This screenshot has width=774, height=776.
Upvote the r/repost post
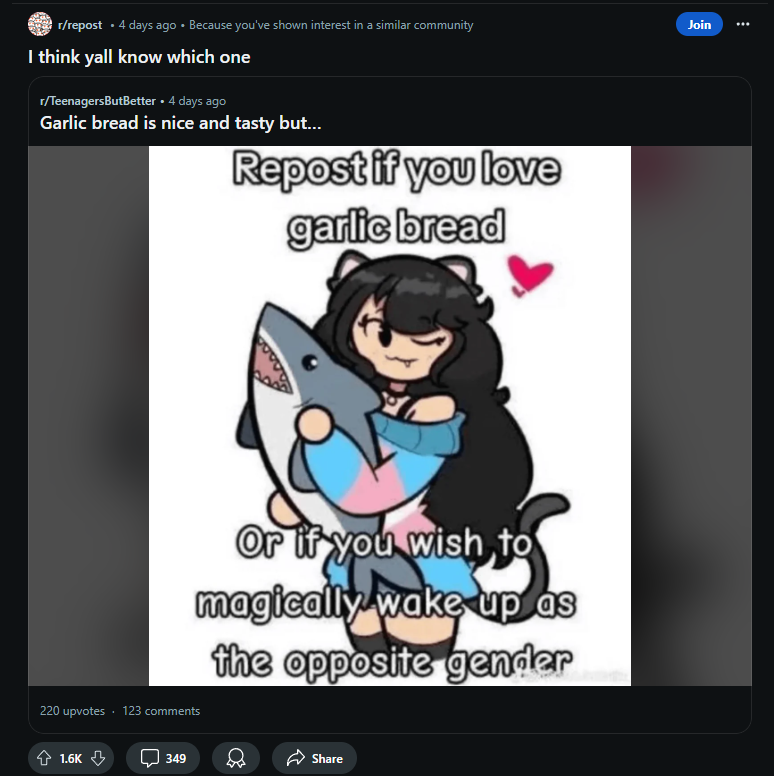click(x=44, y=758)
